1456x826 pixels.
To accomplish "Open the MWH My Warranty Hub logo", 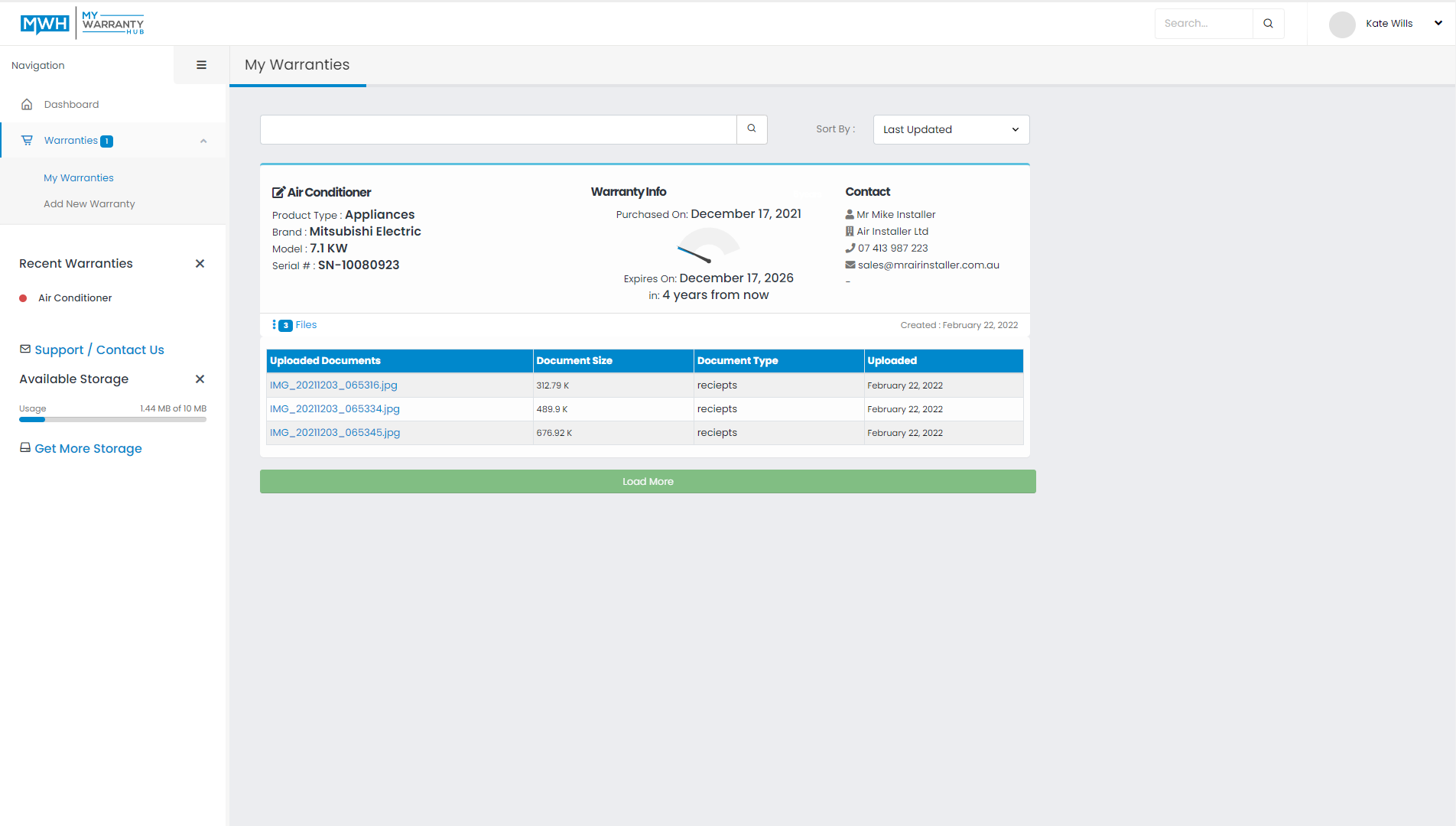I will pyautogui.click(x=83, y=23).
